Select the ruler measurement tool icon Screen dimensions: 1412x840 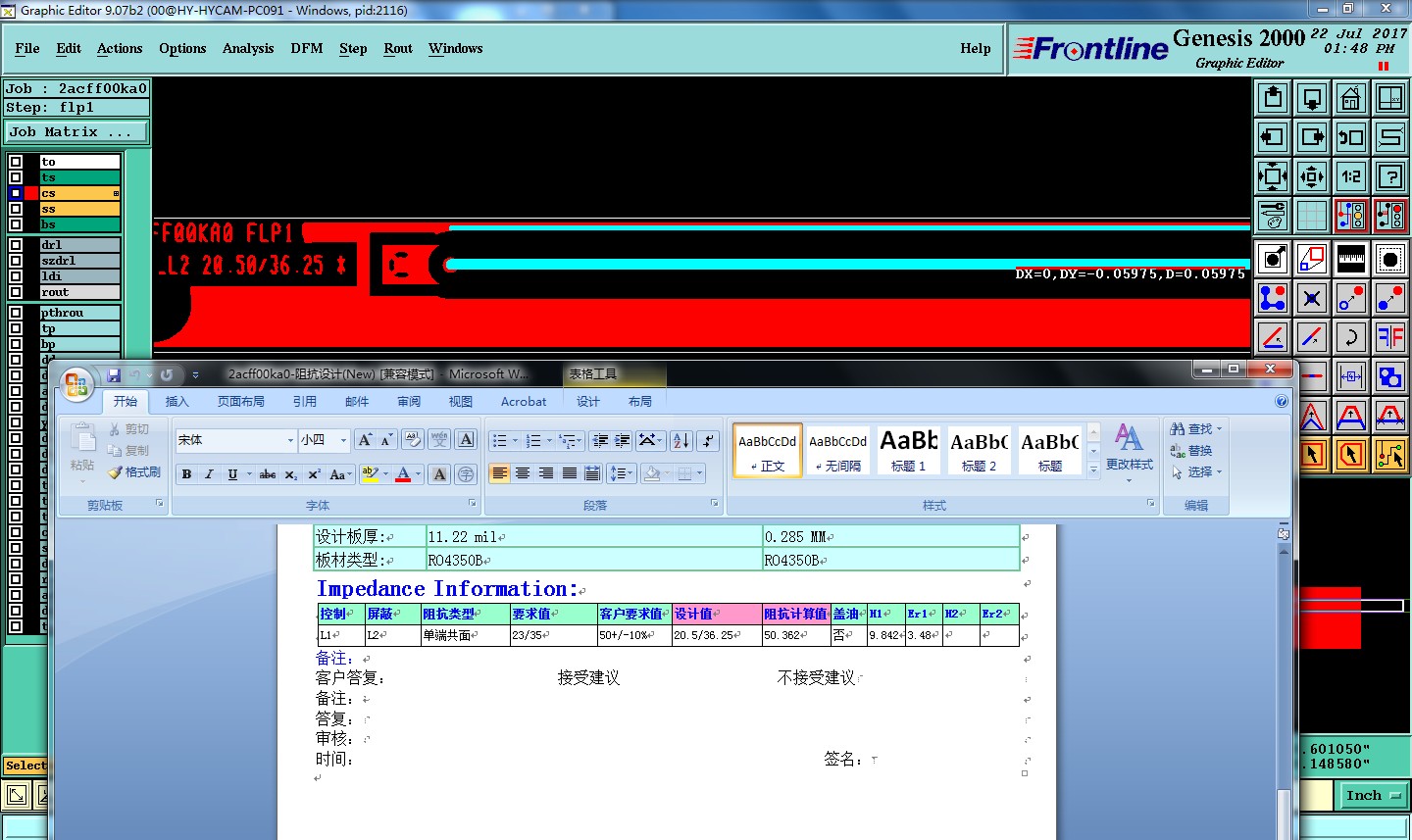click(1351, 259)
